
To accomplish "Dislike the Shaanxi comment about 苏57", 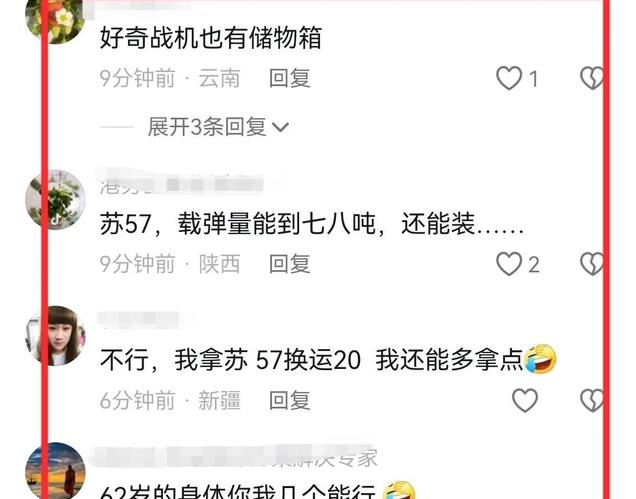I will tap(592, 264).
